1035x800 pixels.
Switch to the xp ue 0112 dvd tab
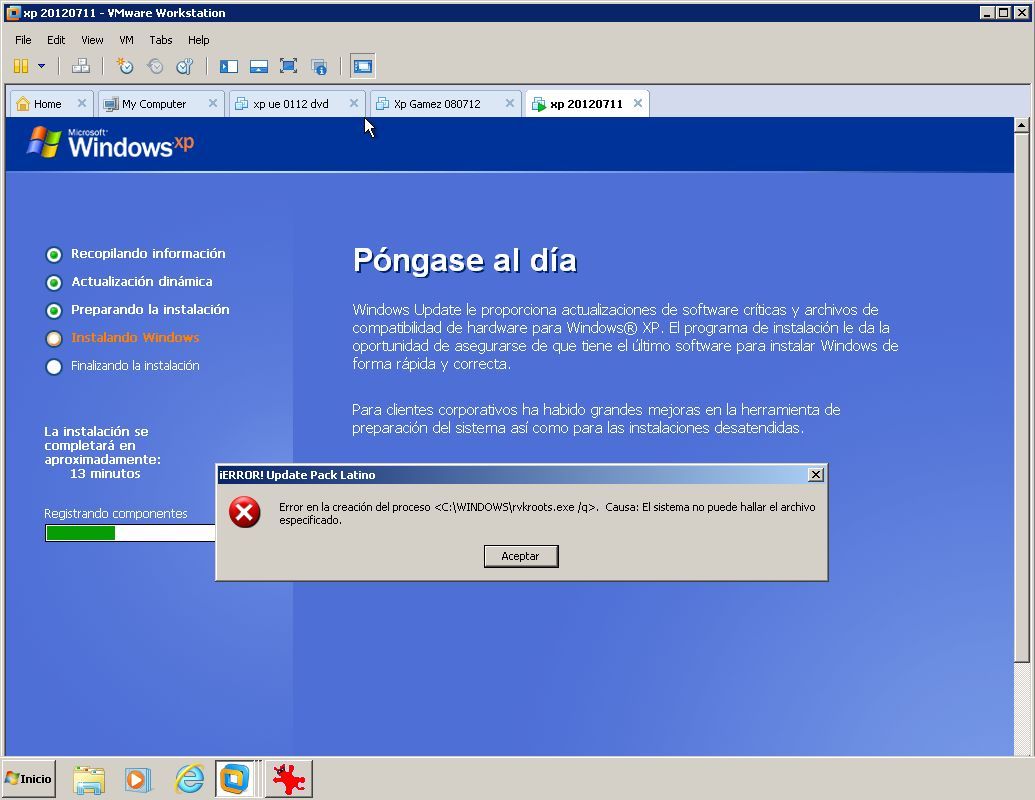[290, 104]
